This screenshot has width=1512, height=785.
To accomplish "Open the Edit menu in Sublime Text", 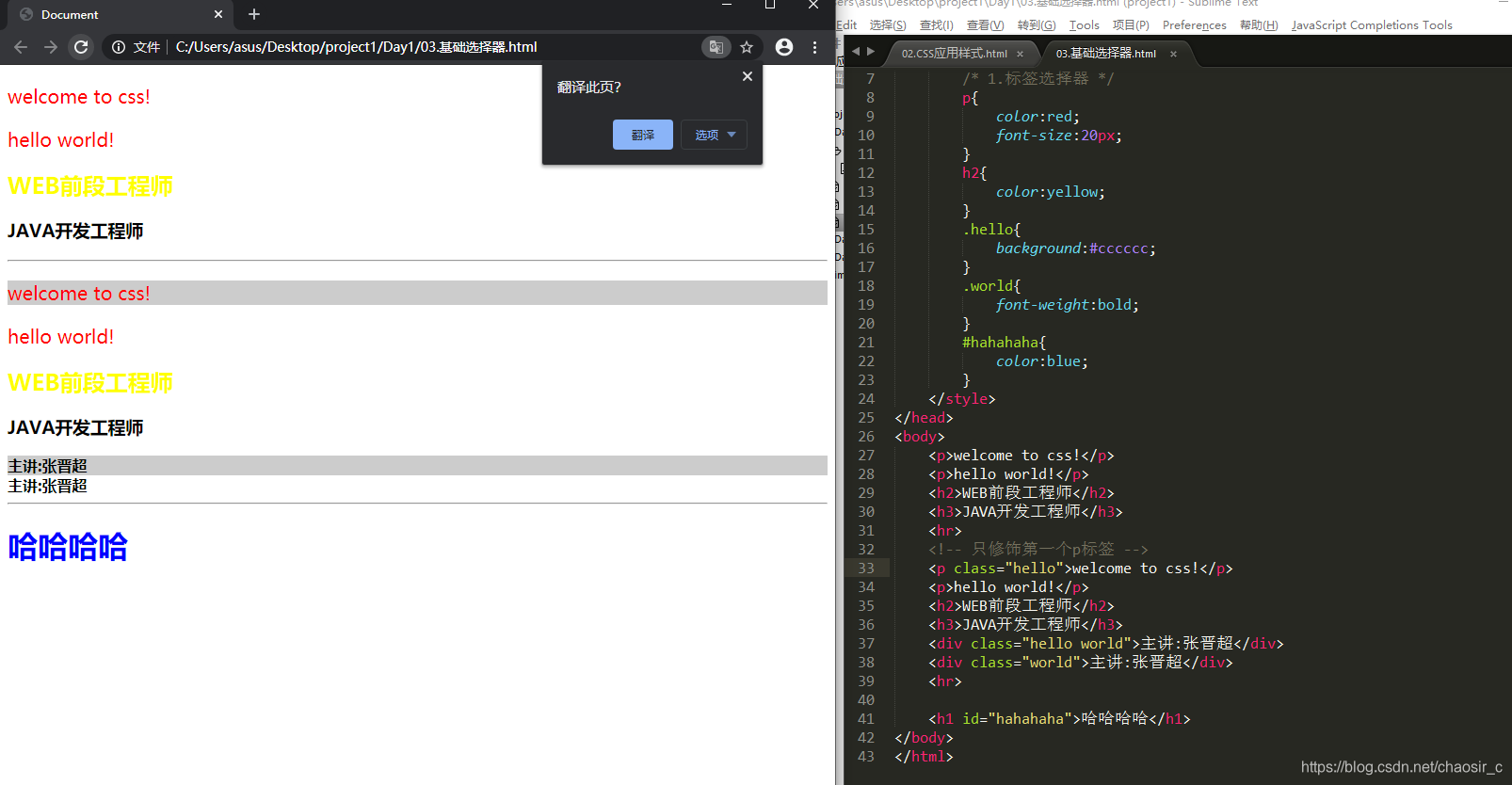I will point(846,25).
